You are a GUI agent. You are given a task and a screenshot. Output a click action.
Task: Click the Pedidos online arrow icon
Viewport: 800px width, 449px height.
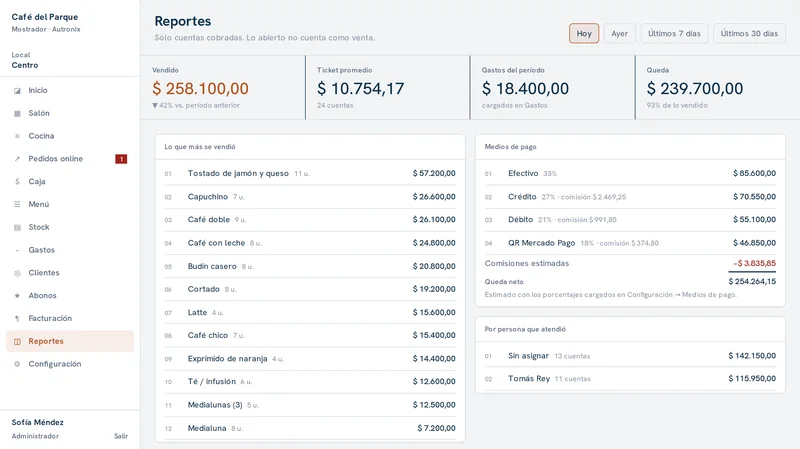click(x=17, y=159)
